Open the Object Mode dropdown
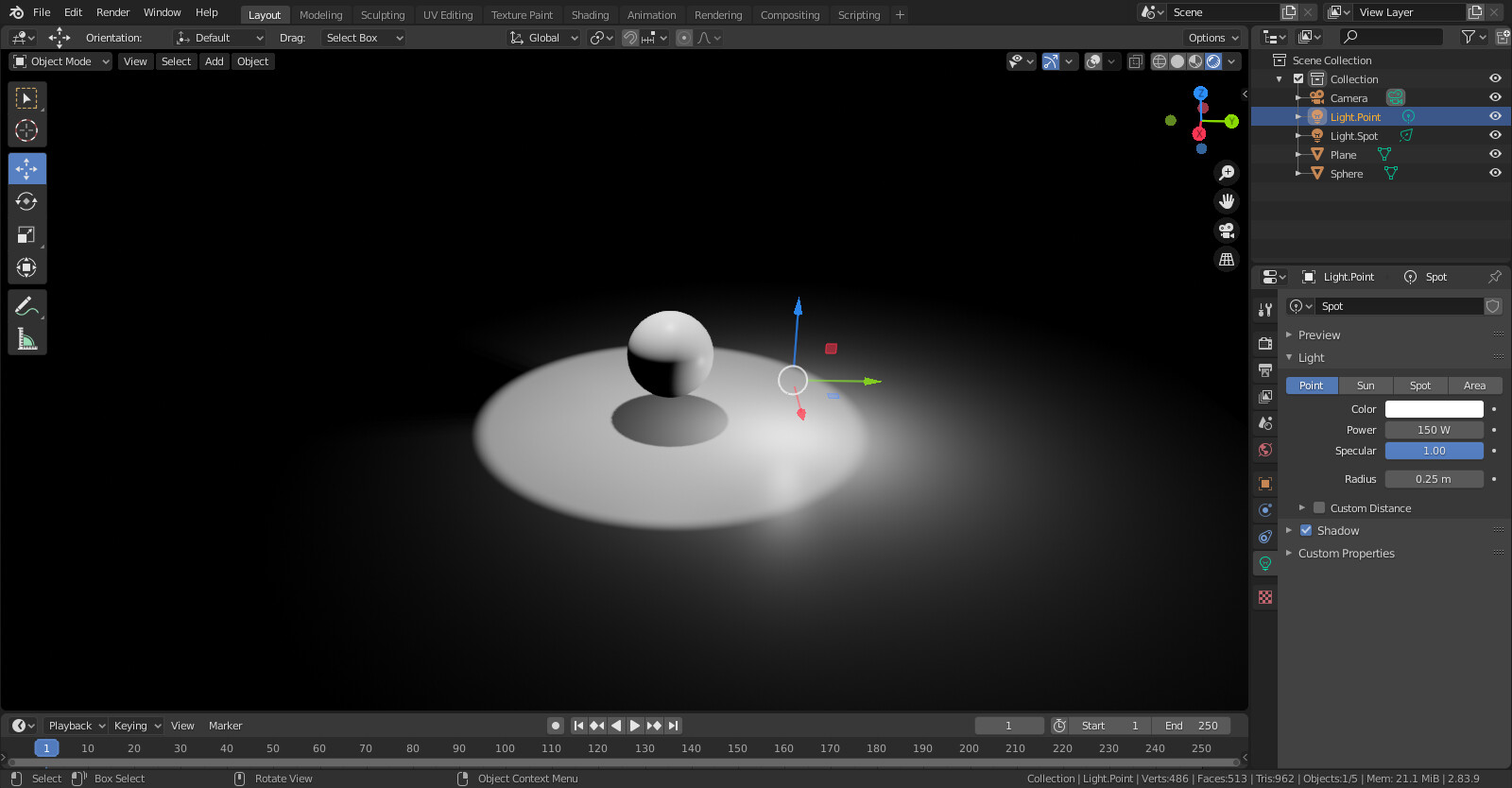1512x788 pixels. tap(60, 61)
